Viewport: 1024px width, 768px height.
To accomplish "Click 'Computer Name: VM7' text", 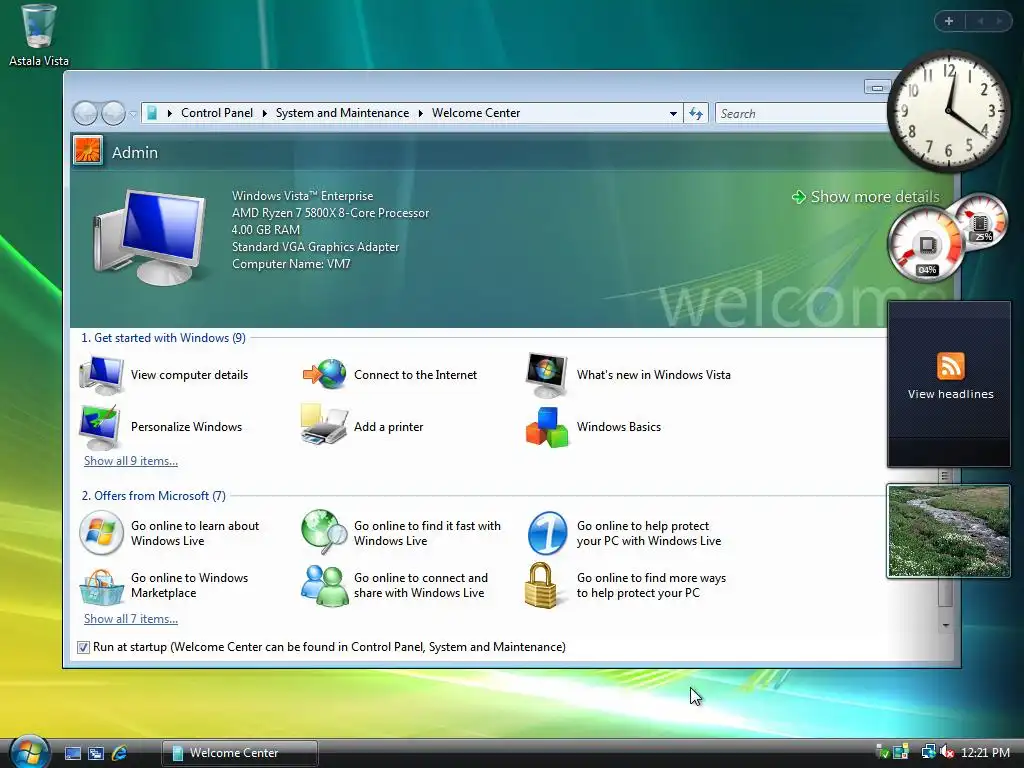I will (291, 264).
